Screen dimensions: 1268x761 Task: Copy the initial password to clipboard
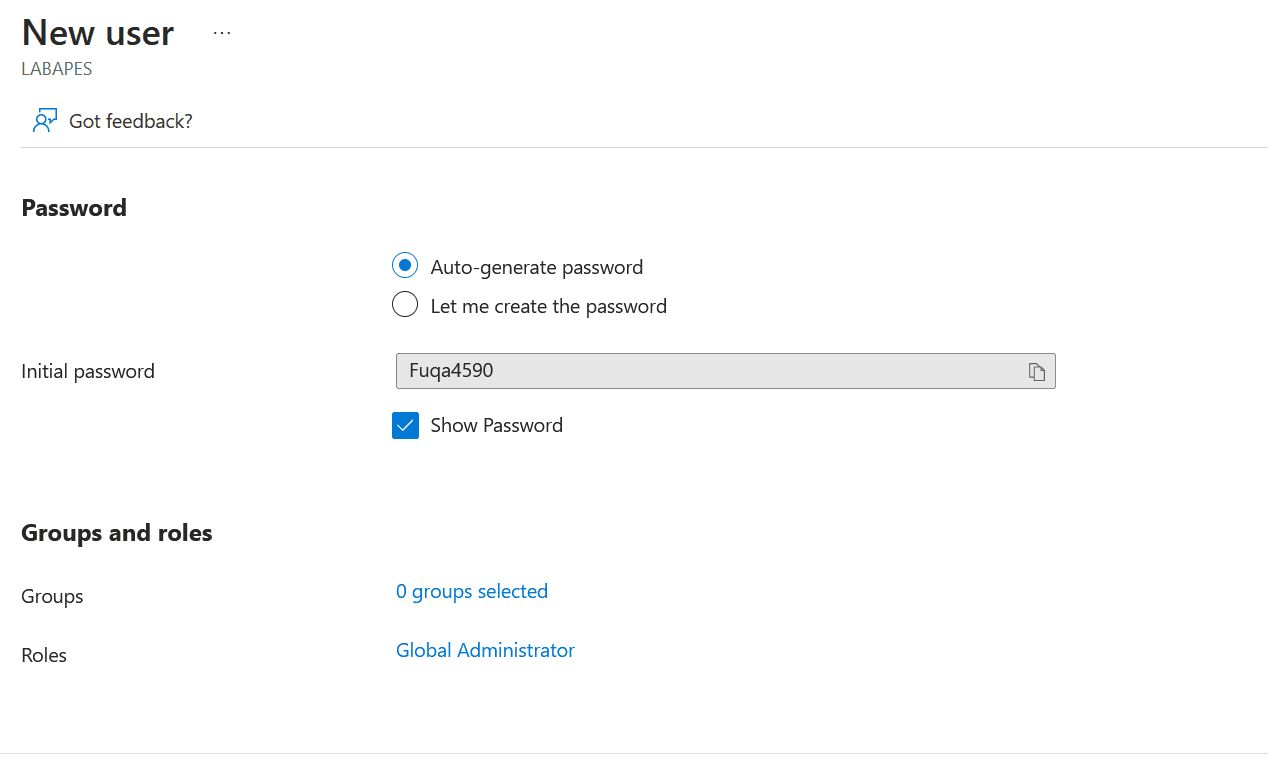tap(1037, 372)
